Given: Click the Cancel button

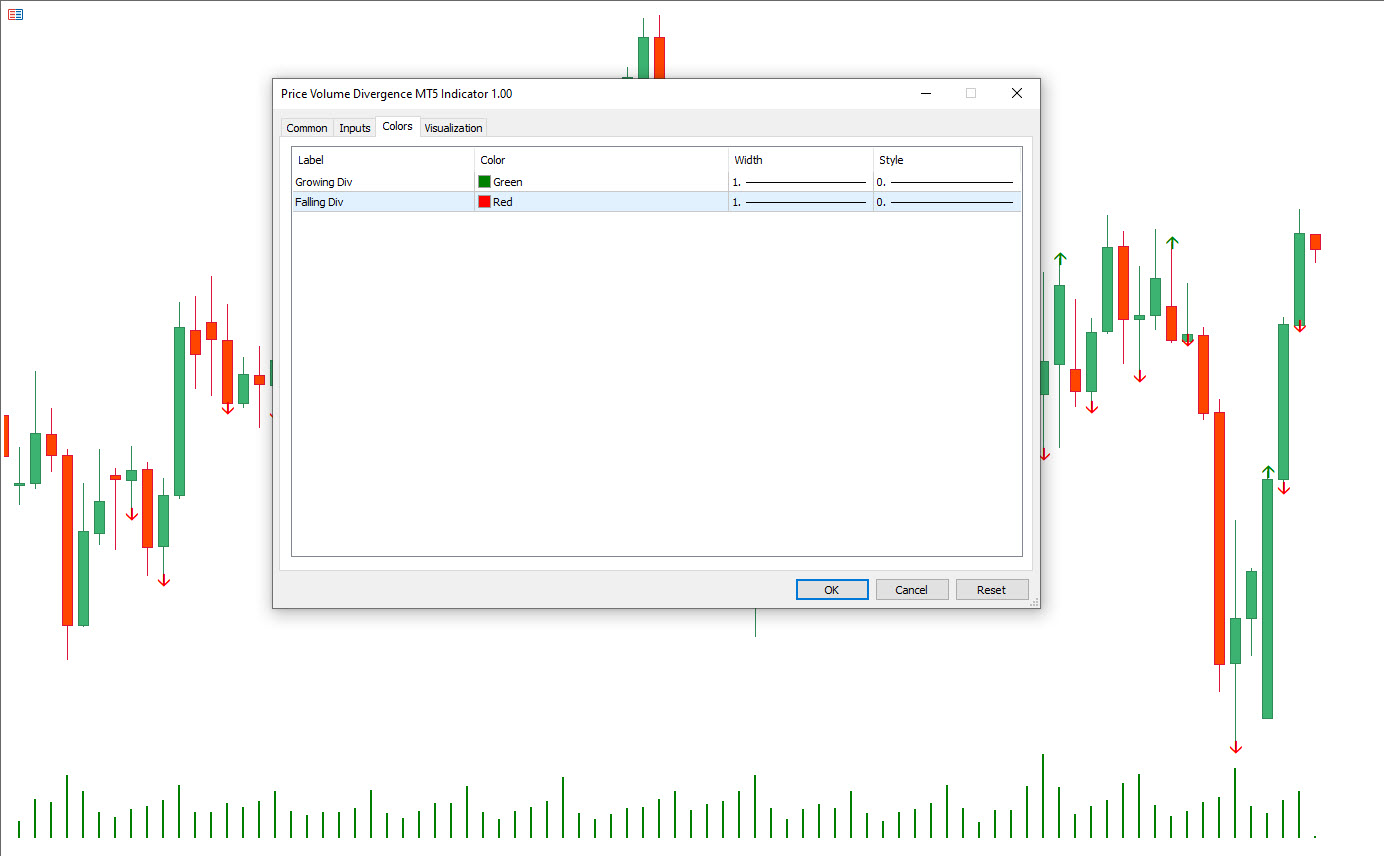Looking at the screenshot, I should [912, 590].
